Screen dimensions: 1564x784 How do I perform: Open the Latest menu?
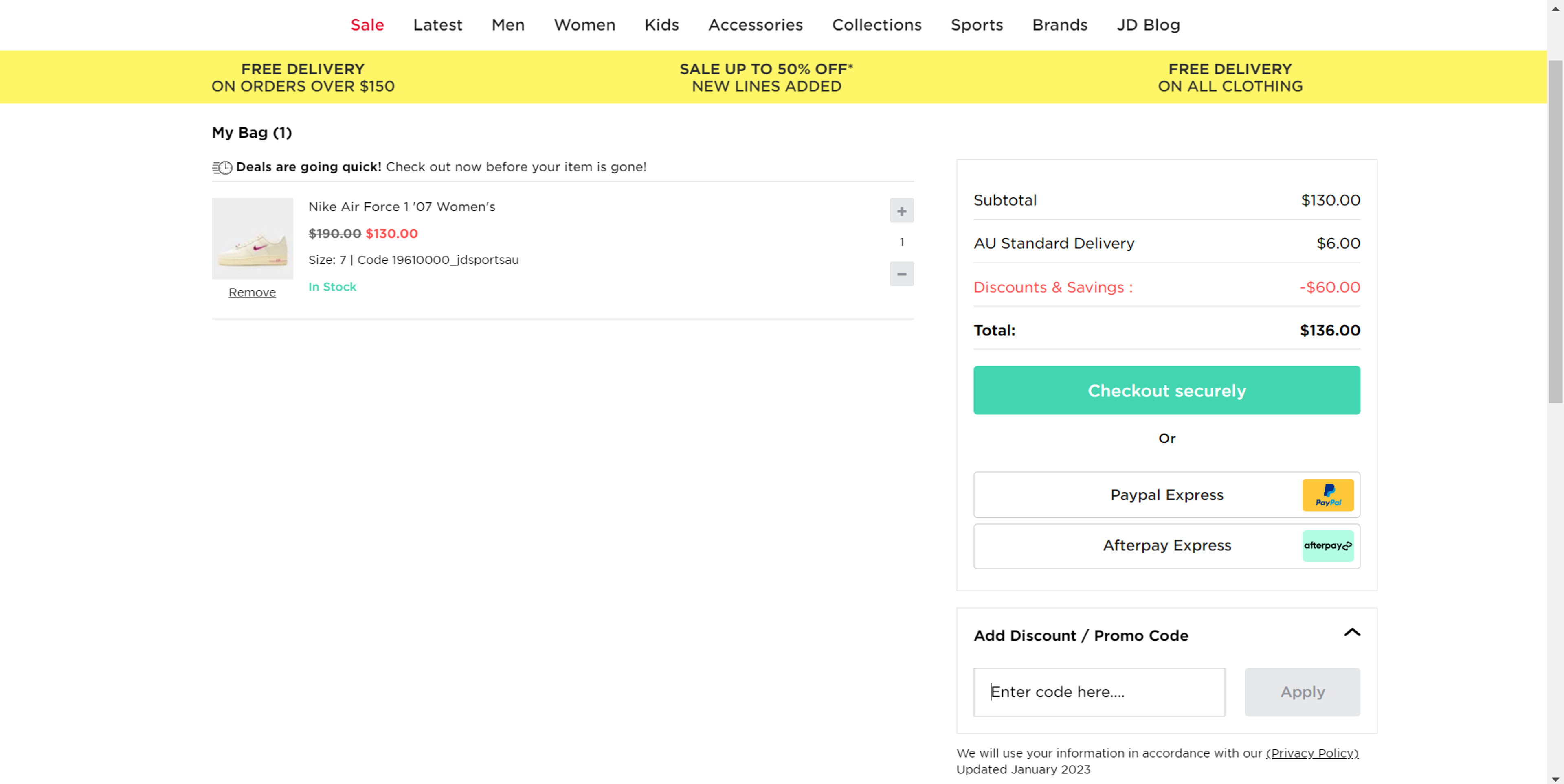437,25
